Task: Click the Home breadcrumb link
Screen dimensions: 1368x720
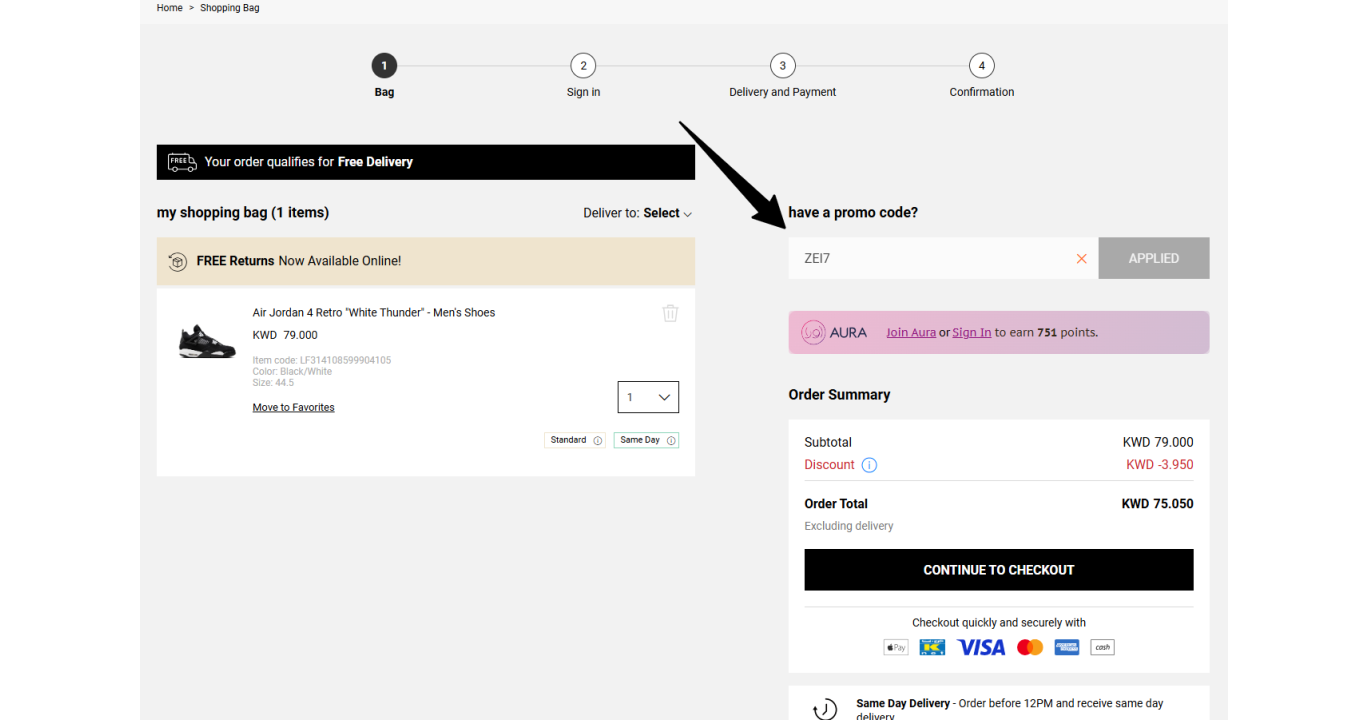Action: coord(170,8)
